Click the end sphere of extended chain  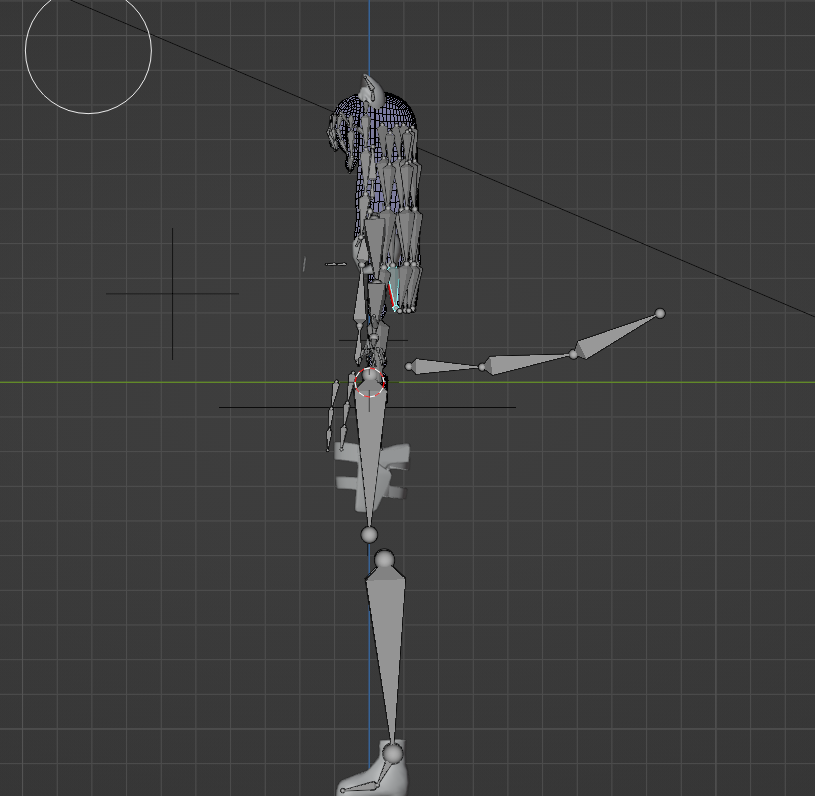660,314
